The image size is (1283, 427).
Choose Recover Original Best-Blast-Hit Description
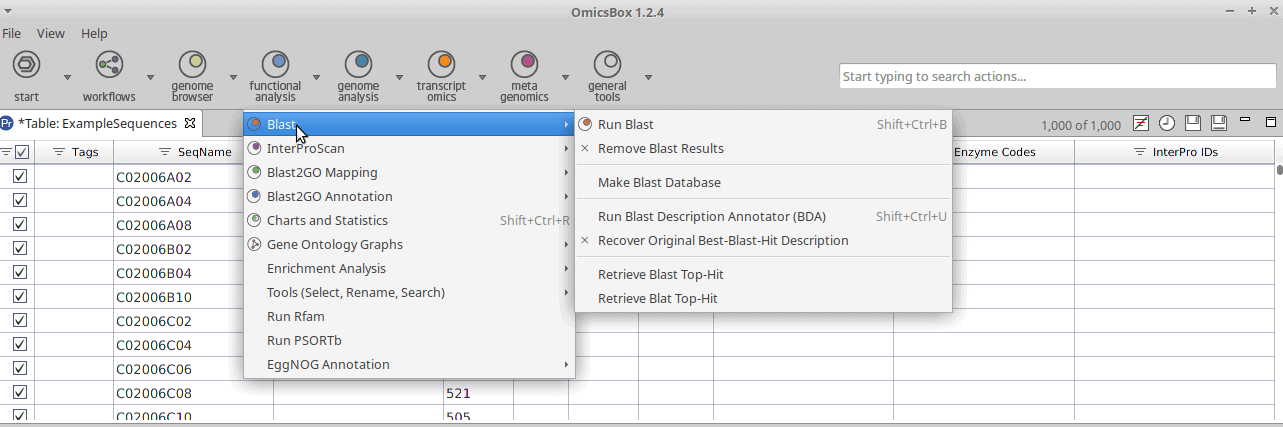(x=763, y=240)
